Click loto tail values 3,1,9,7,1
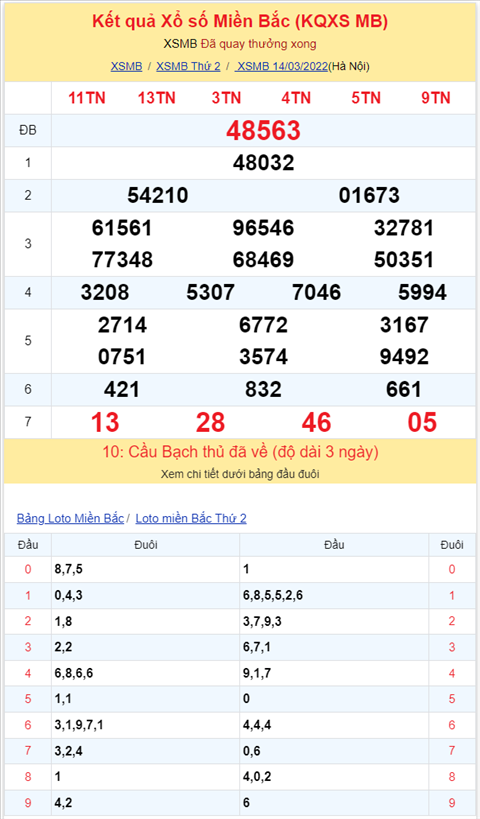480x819 pixels. 79,725
